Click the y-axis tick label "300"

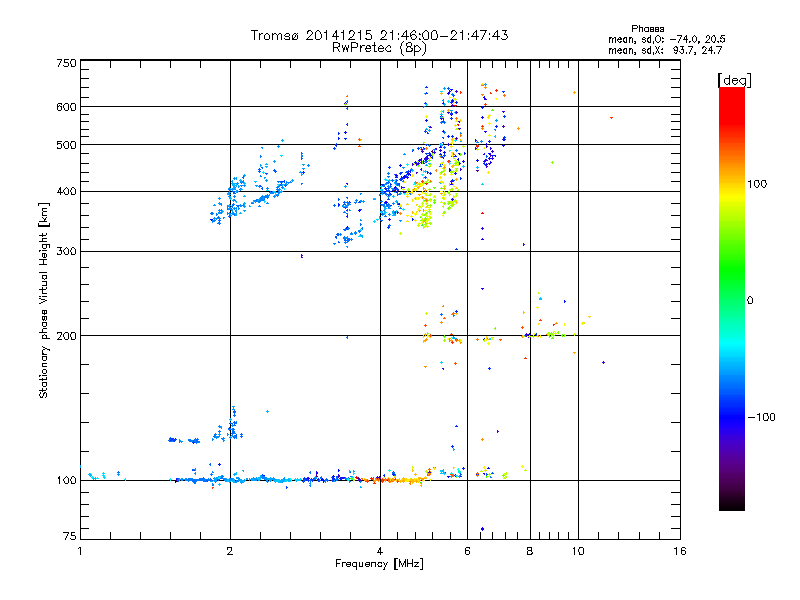pyautogui.click(x=66, y=252)
